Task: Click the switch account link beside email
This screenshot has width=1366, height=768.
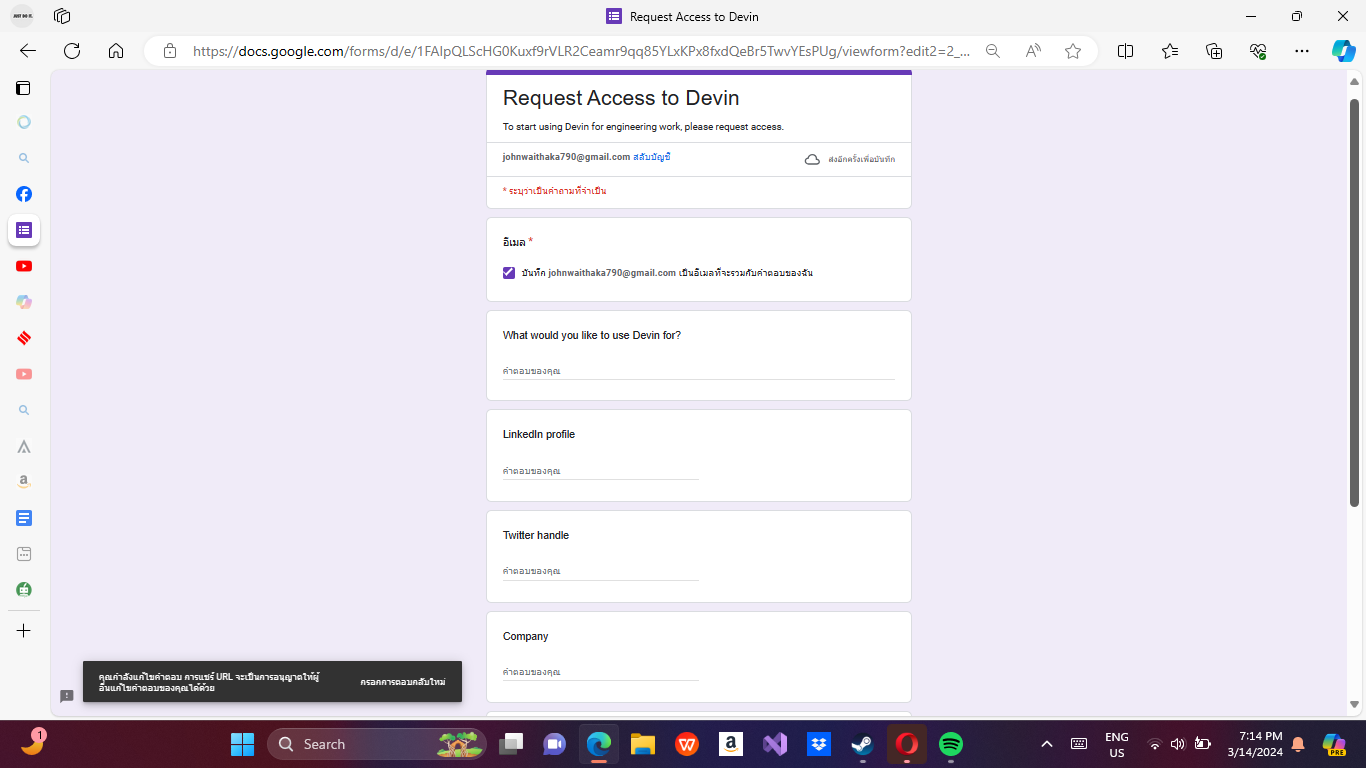Action: pyautogui.click(x=652, y=157)
